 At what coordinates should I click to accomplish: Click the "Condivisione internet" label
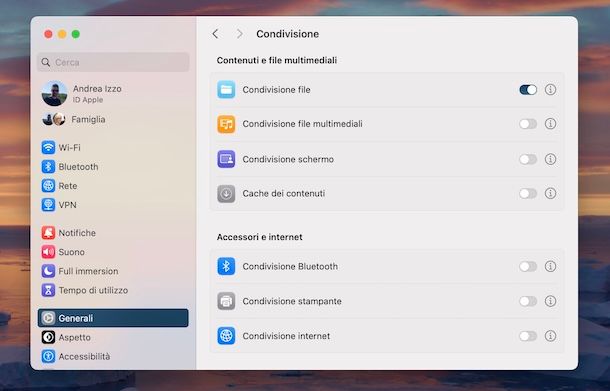point(286,336)
